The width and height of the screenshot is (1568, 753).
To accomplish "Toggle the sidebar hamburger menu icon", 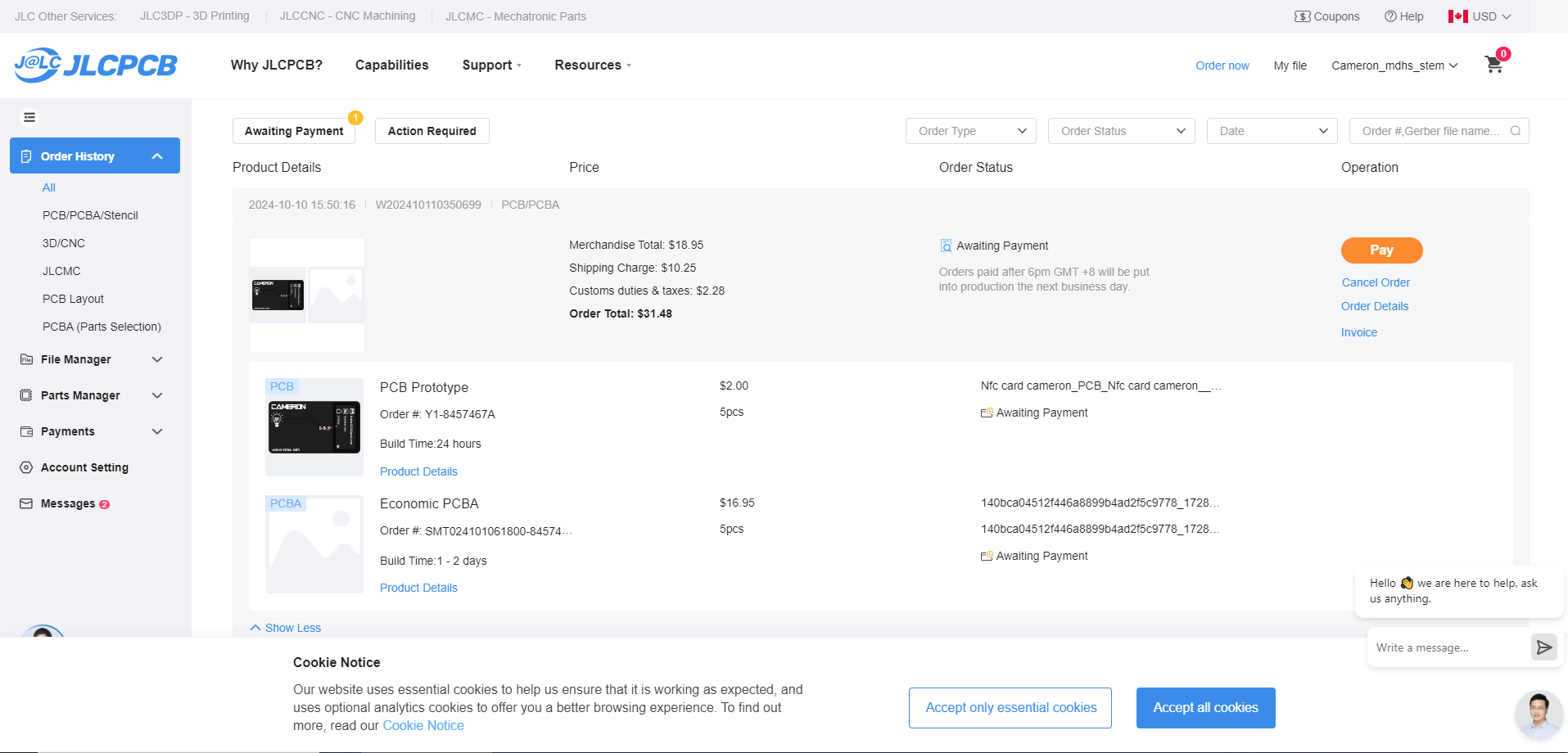I will [29, 118].
